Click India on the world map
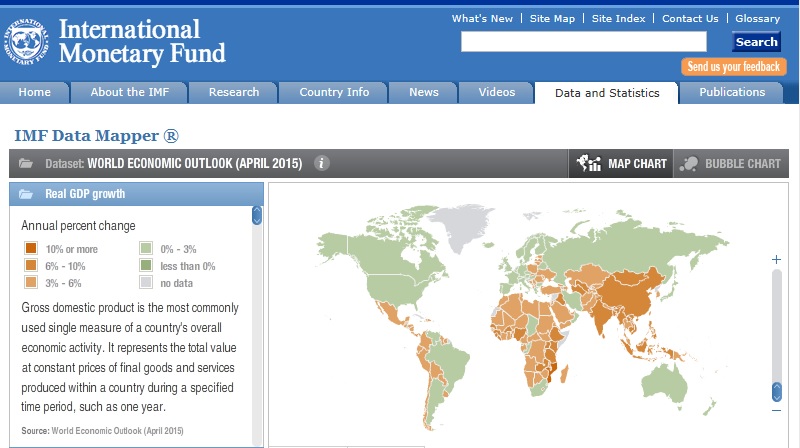 pos(601,315)
